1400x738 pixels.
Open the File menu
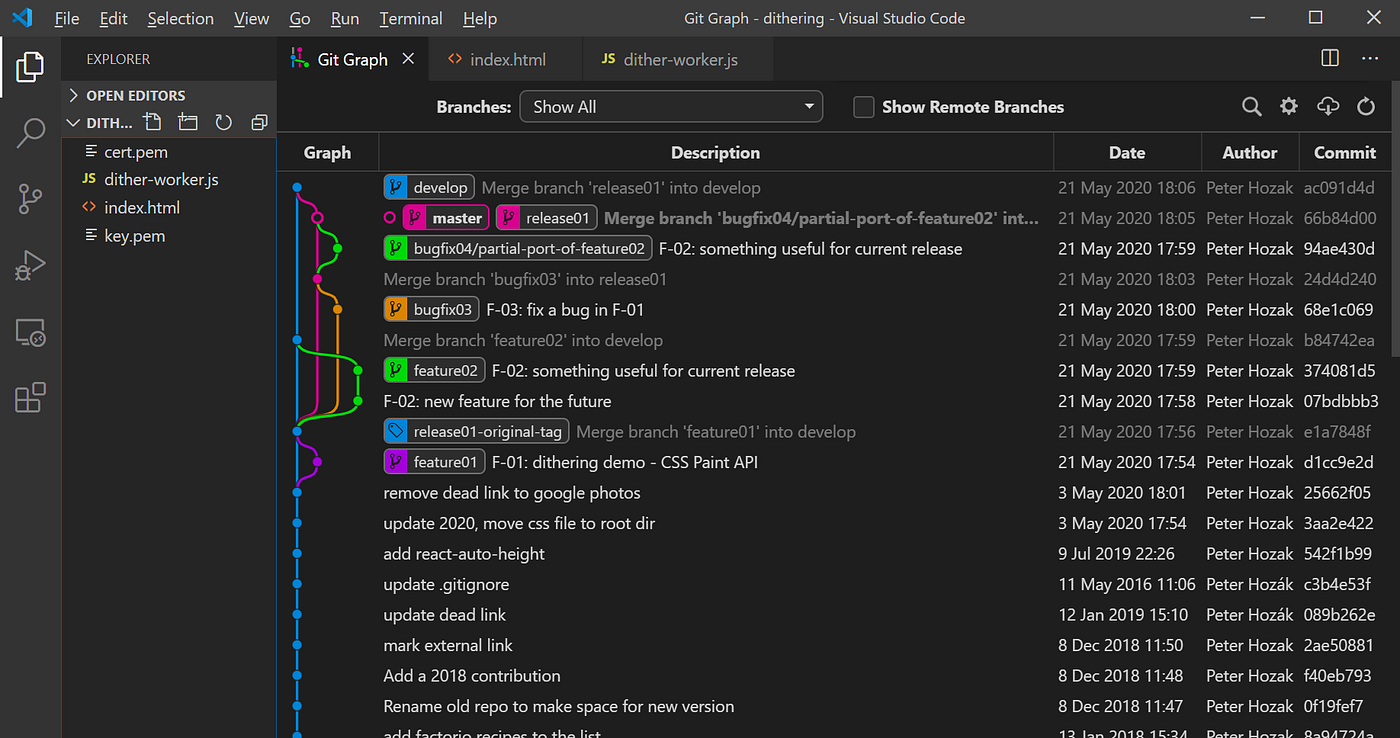(x=67, y=19)
